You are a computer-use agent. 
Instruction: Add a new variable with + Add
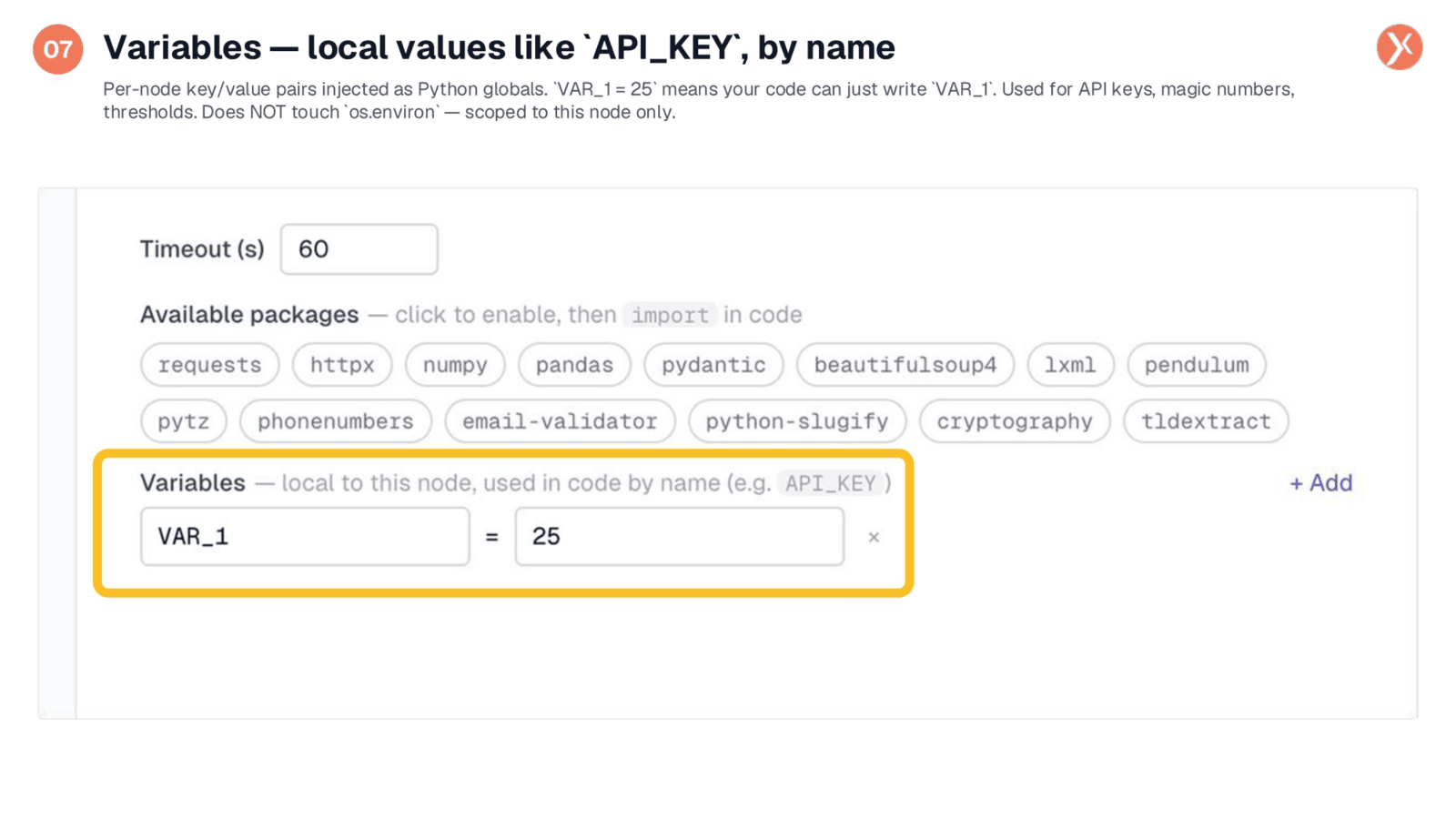click(x=1320, y=483)
